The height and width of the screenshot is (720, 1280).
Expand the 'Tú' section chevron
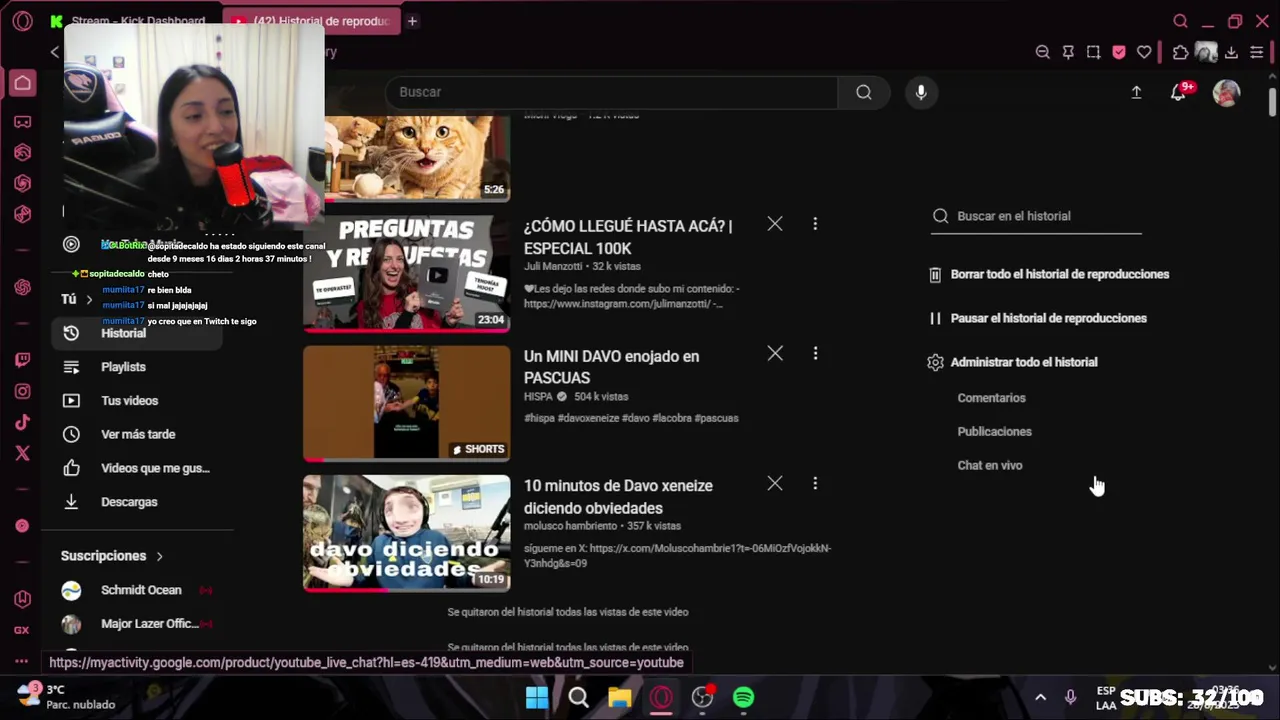pyautogui.click(x=89, y=299)
